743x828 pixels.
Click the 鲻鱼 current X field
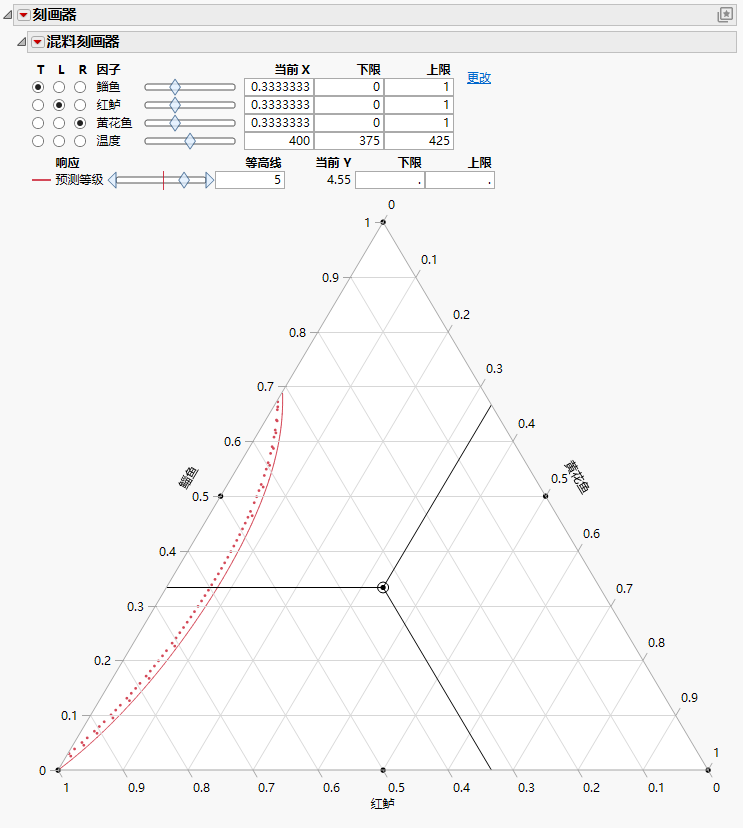coord(279,87)
